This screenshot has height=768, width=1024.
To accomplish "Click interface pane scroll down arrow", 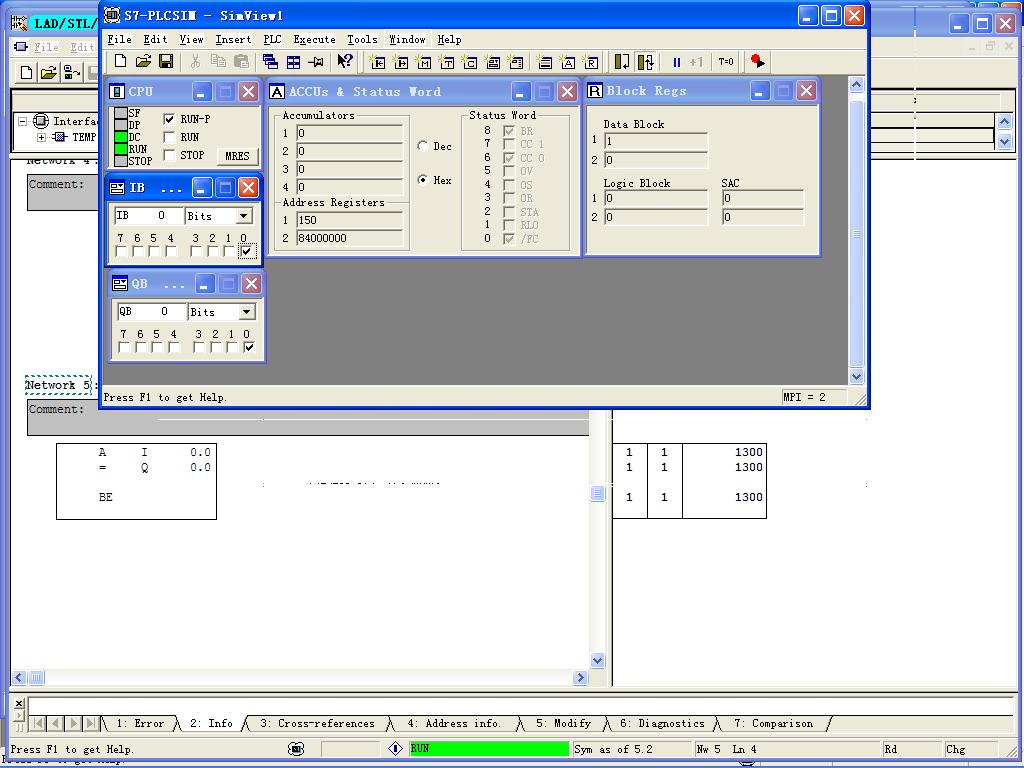I will [1004, 141].
